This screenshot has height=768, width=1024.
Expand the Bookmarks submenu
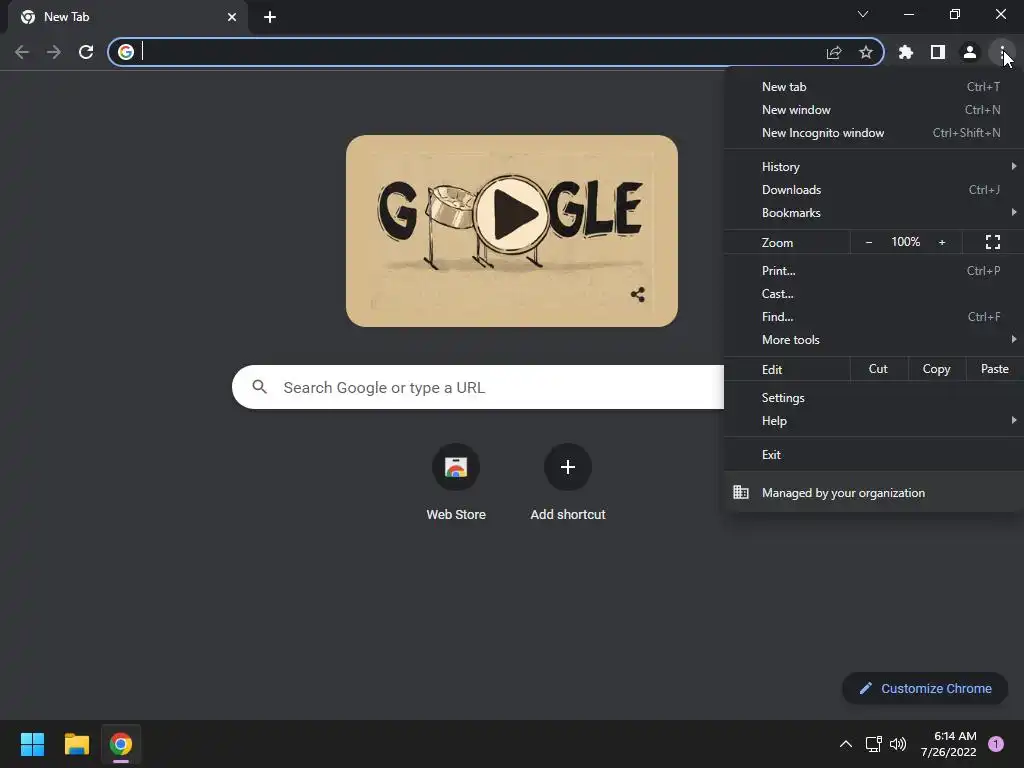pos(874,212)
